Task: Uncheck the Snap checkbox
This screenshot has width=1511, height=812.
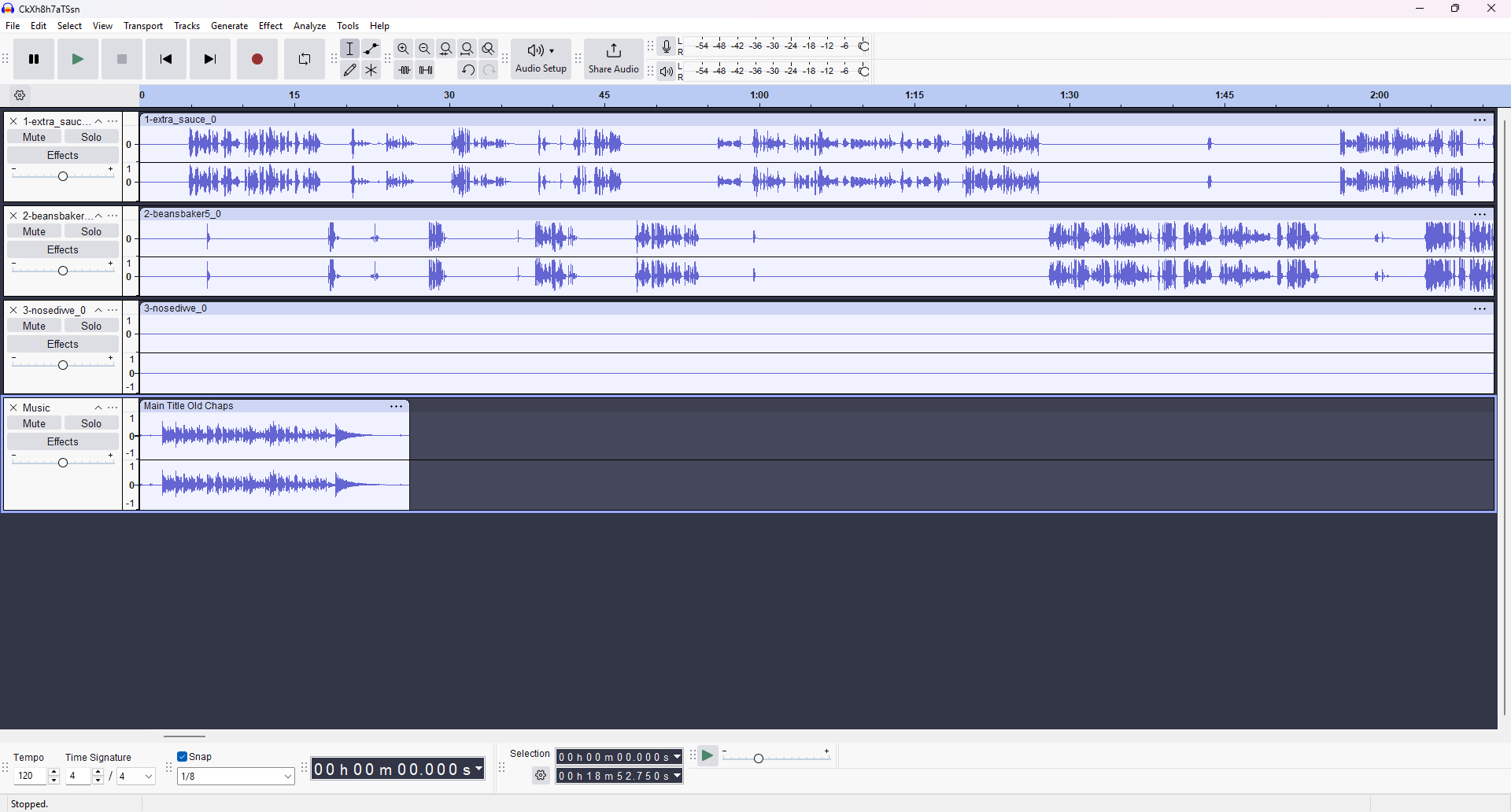Action: click(183, 757)
